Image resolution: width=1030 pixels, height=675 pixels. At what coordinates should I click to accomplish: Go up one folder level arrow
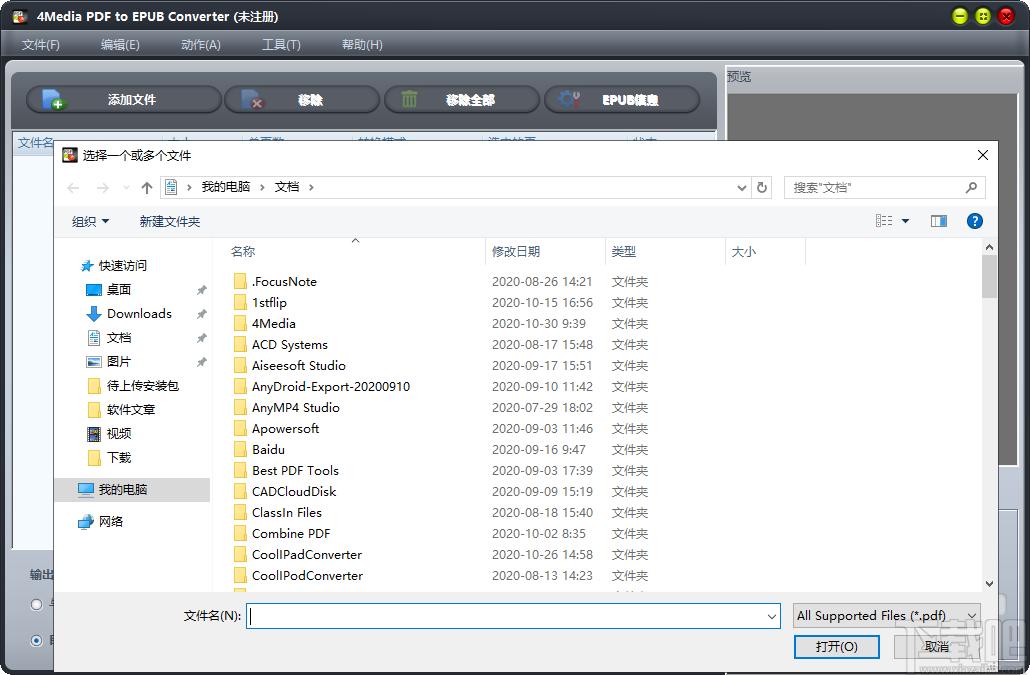[146, 188]
